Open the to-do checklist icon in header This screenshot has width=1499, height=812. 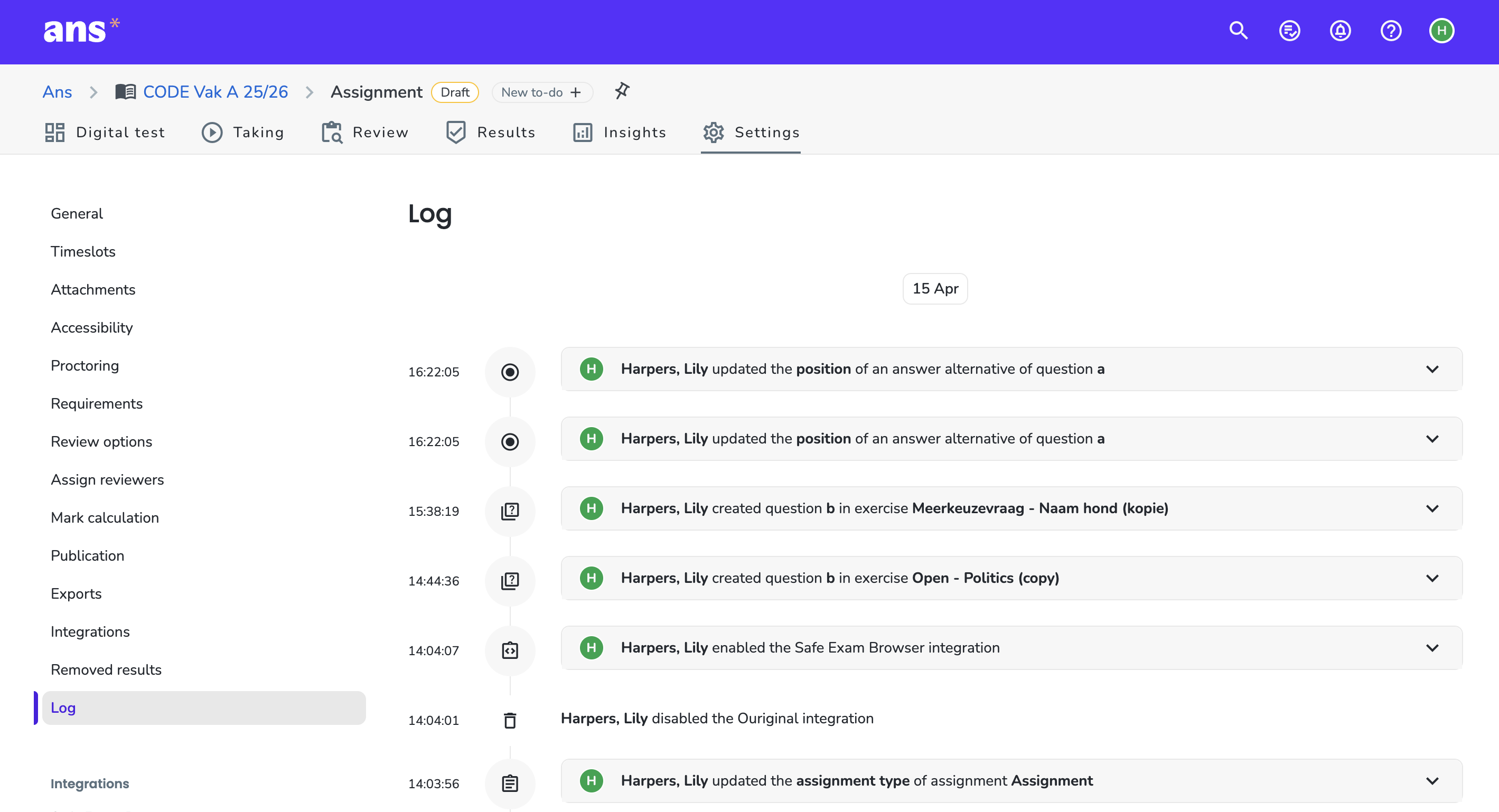[1289, 31]
